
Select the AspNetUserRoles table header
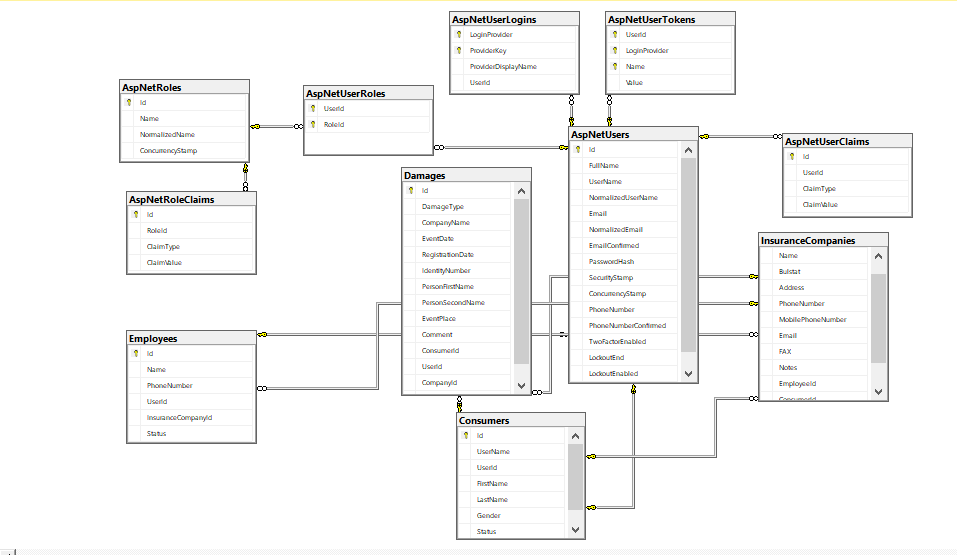(368, 93)
